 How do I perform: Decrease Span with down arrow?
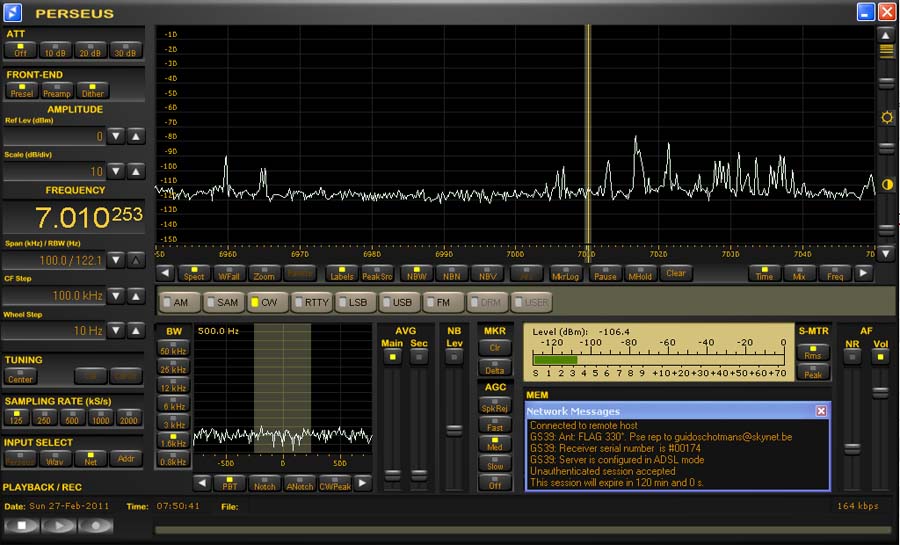(x=116, y=260)
